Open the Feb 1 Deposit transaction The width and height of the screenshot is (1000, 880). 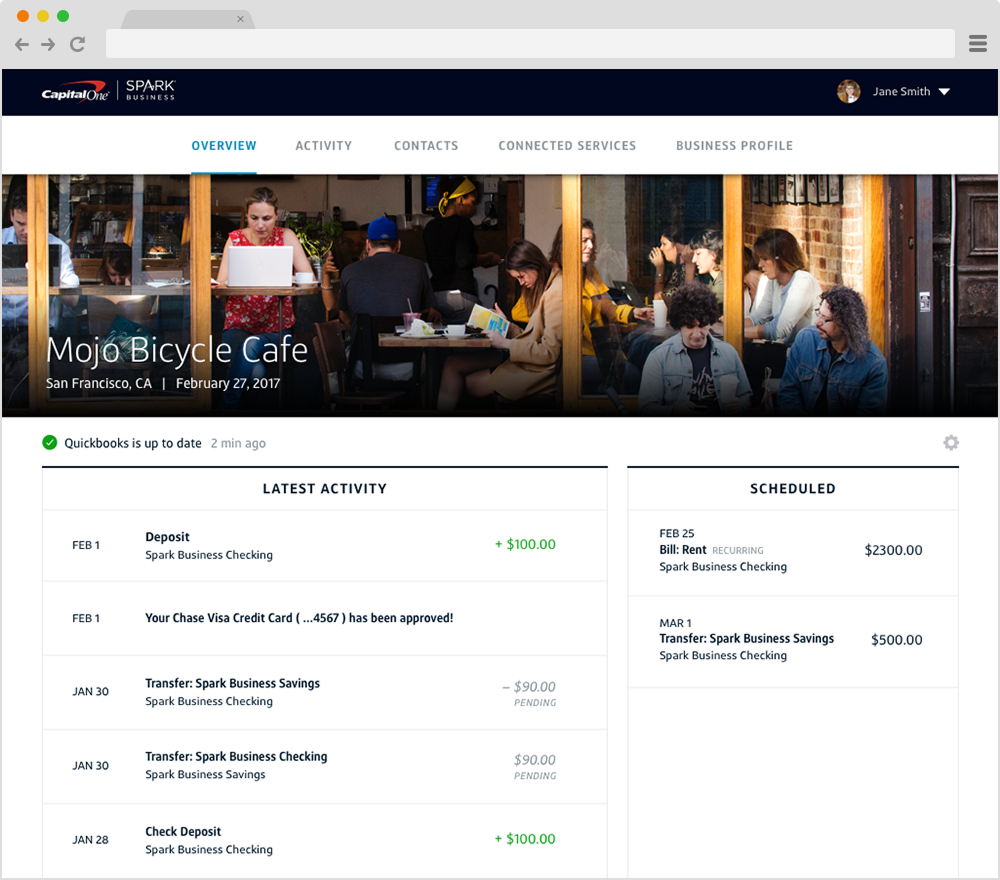click(324, 545)
